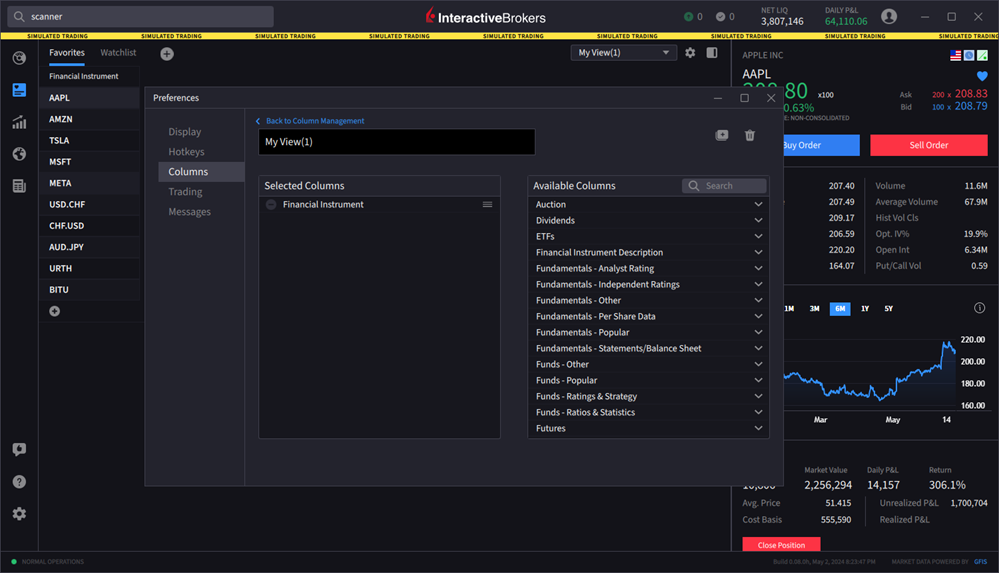The image size is (999, 573).
Task: Select the watchlist icon in left sidebar
Action: tap(19, 91)
